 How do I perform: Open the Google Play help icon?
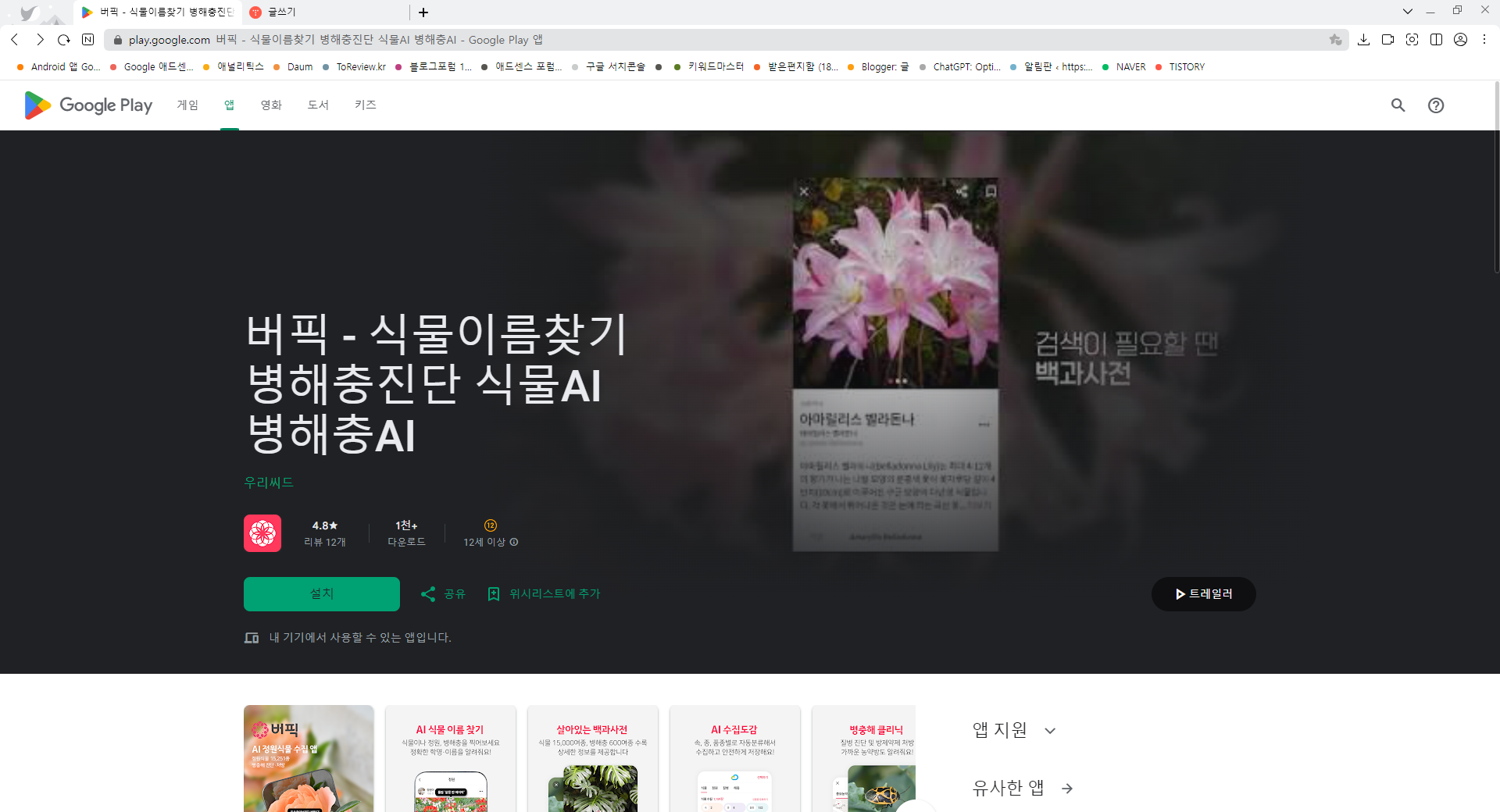(x=1437, y=105)
